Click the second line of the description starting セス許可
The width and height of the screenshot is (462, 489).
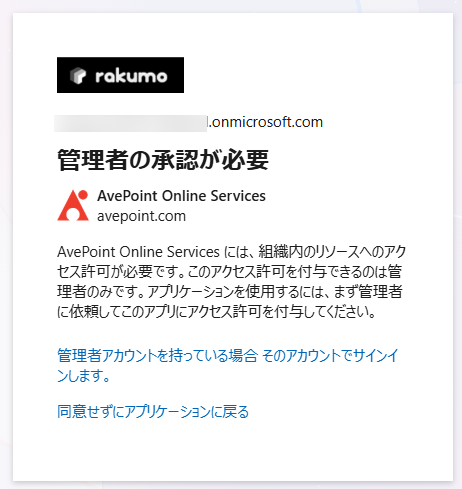(x=229, y=272)
